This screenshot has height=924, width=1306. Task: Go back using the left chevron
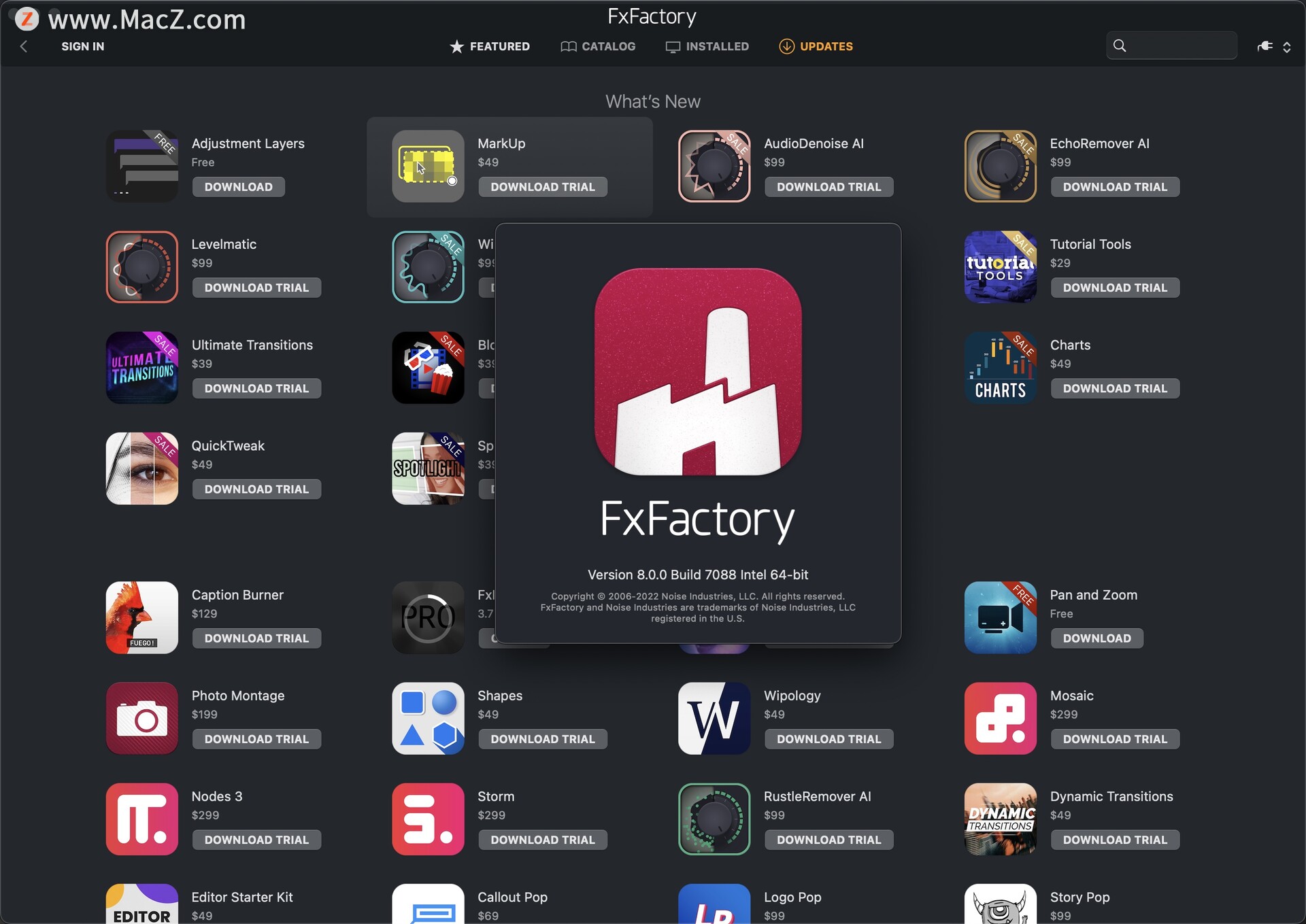[24, 46]
